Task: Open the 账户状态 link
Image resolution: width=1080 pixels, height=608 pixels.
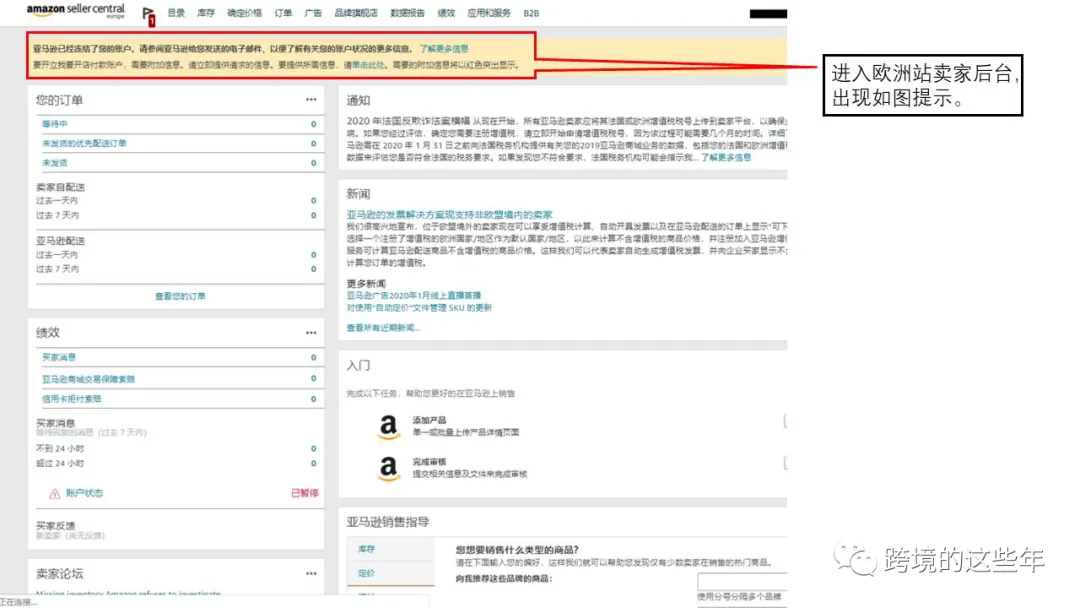Action: 84,493
